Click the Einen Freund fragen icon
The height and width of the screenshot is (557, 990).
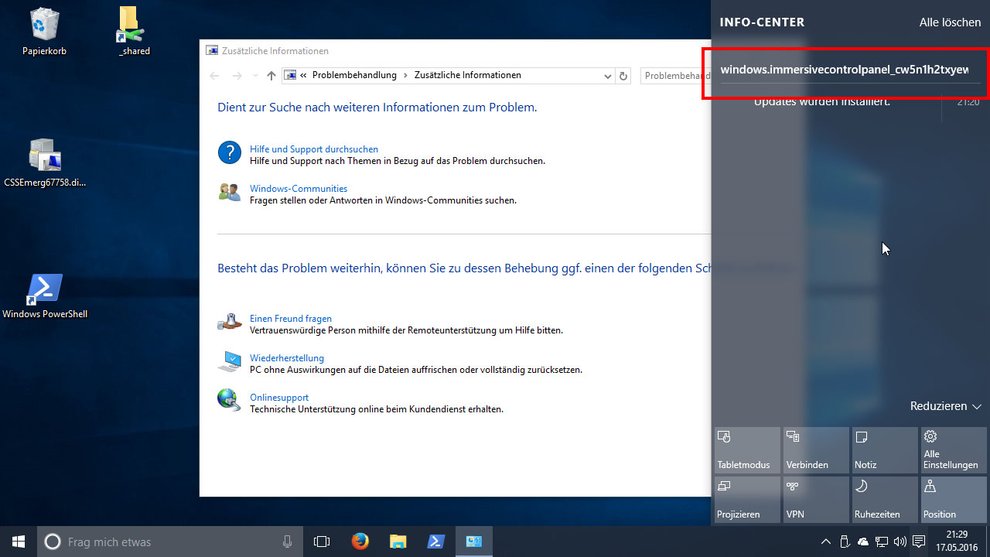pyautogui.click(x=229, y=321)
